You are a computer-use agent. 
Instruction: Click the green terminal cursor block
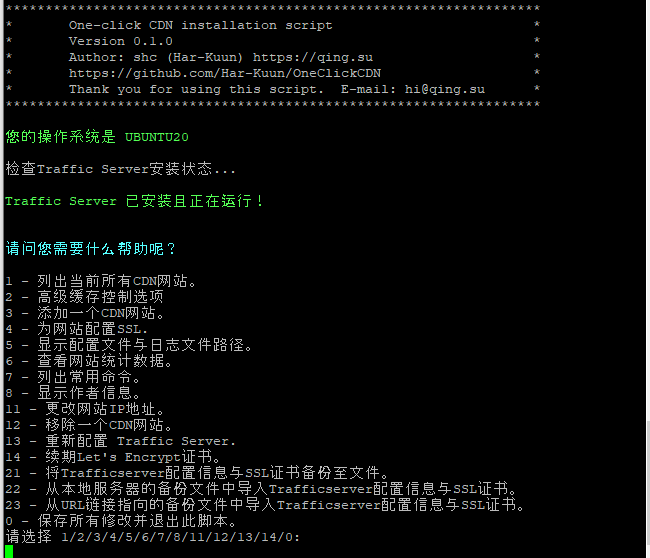(9, 552)
